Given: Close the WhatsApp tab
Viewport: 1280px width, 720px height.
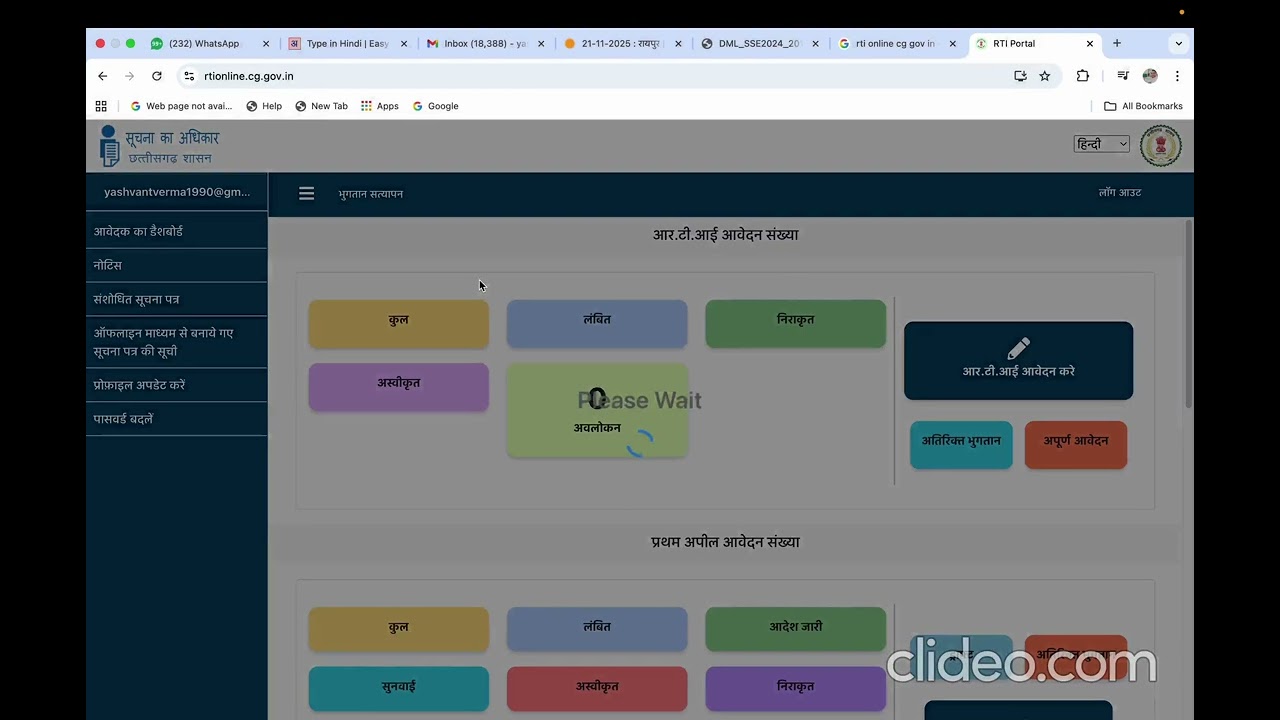Looking at the screenshot, I should pyautogui.click(x=266, y=44).
